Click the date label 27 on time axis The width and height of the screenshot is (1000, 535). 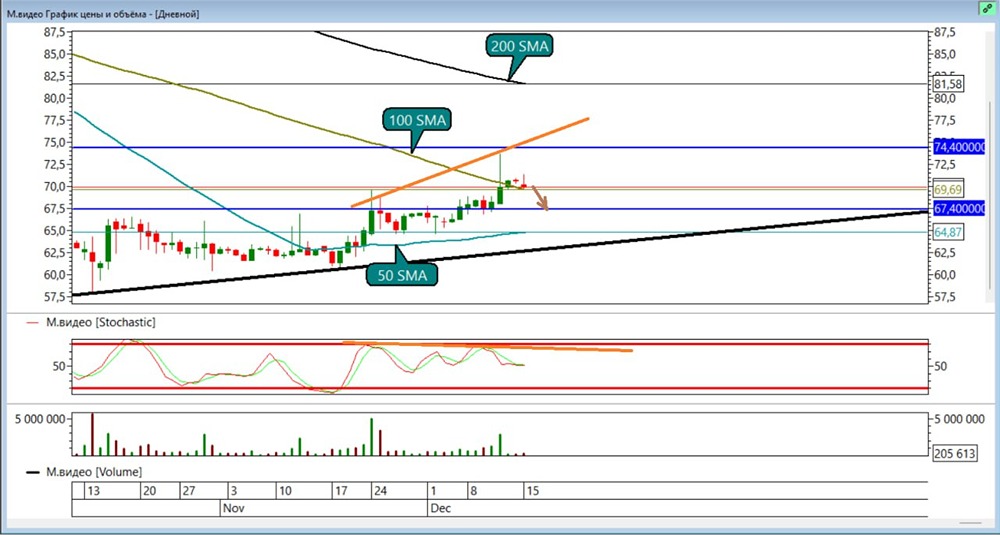tap(188, 492)
